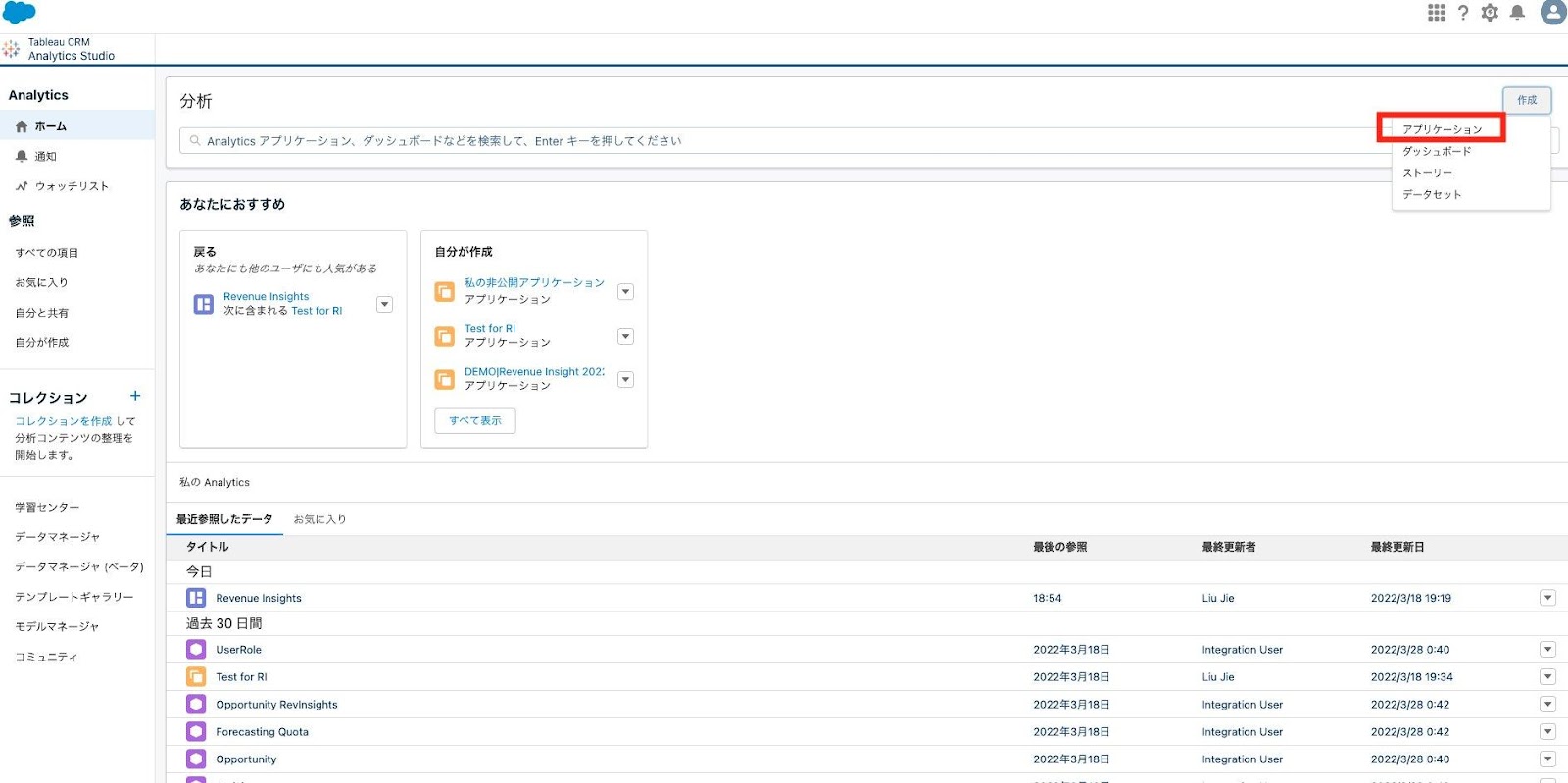Open 学習センター in sidebar

(47, 507)
